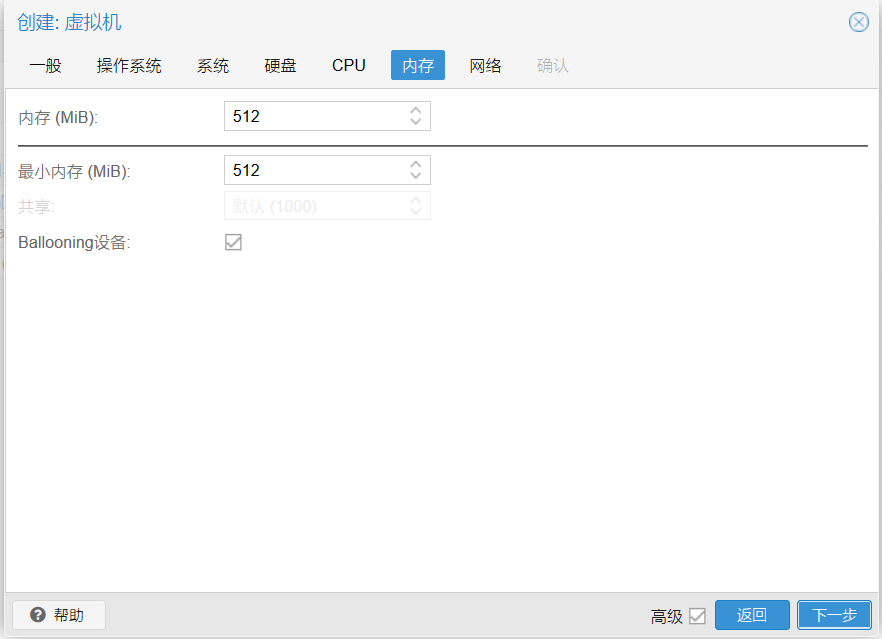This screenshot has height=639, width=882.
Task: Decrease 内存 (MiB) with down arrow
Action: (416, 122)
